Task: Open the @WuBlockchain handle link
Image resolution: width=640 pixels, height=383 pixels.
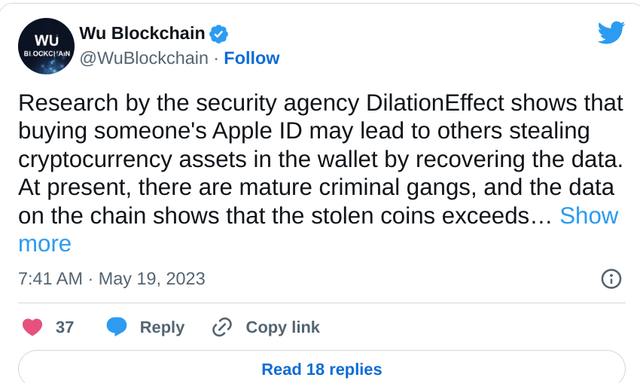Action: (144, 58)
